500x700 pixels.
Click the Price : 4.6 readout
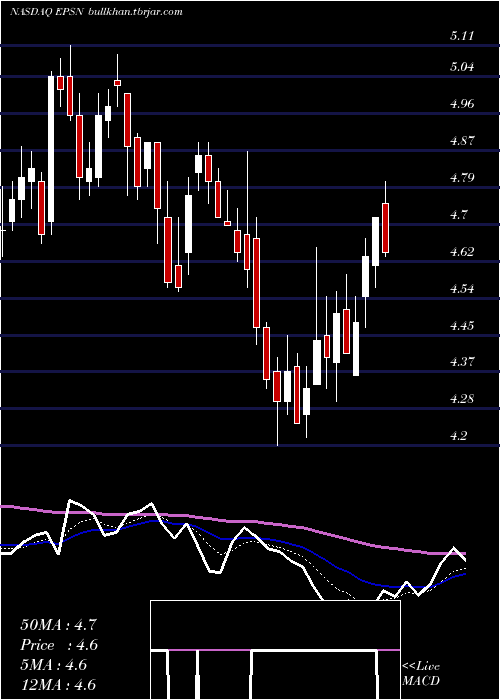[x=58, y=645]
